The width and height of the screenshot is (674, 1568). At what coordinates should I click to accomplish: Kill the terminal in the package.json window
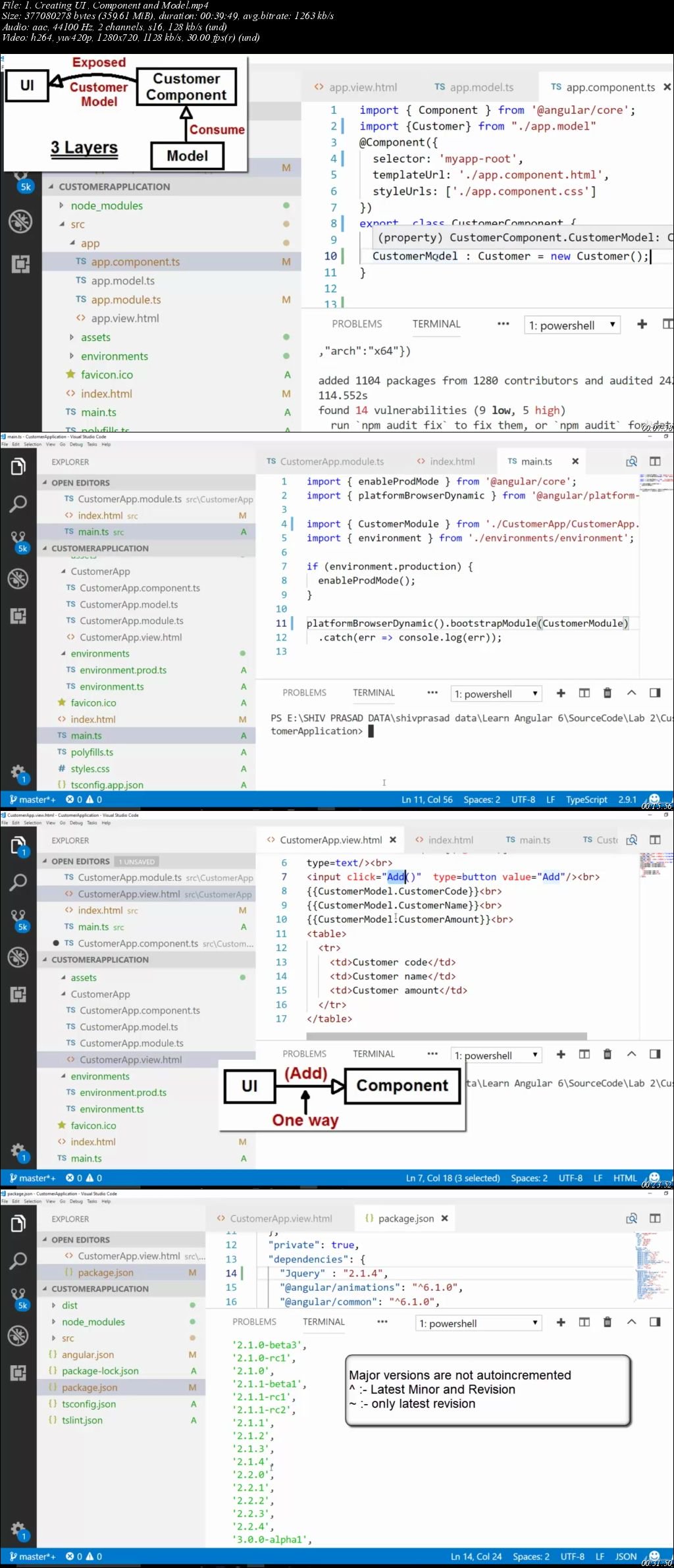coord(608,1322)
